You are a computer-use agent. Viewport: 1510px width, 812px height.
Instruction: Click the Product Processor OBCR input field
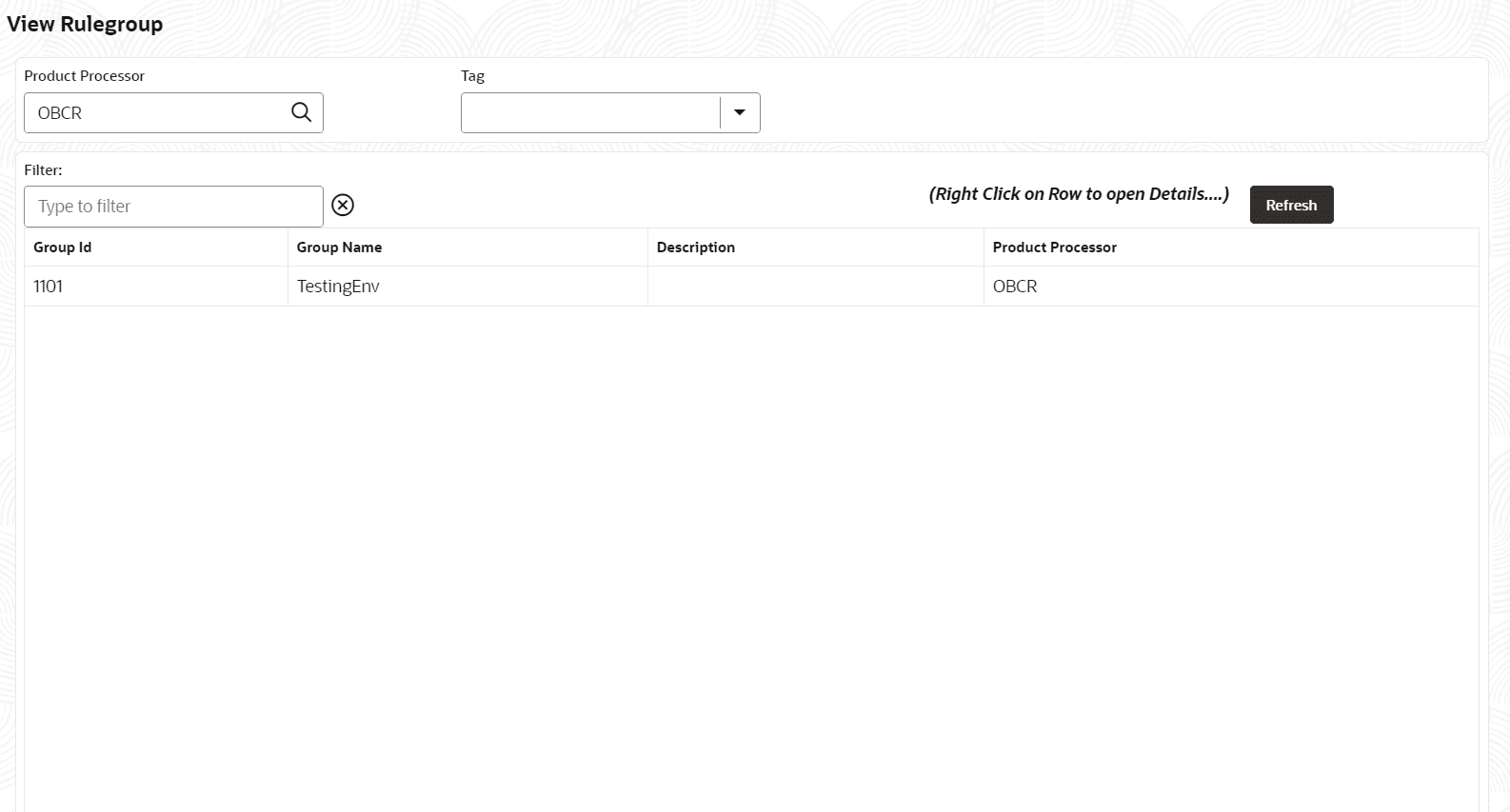point(157,112)
